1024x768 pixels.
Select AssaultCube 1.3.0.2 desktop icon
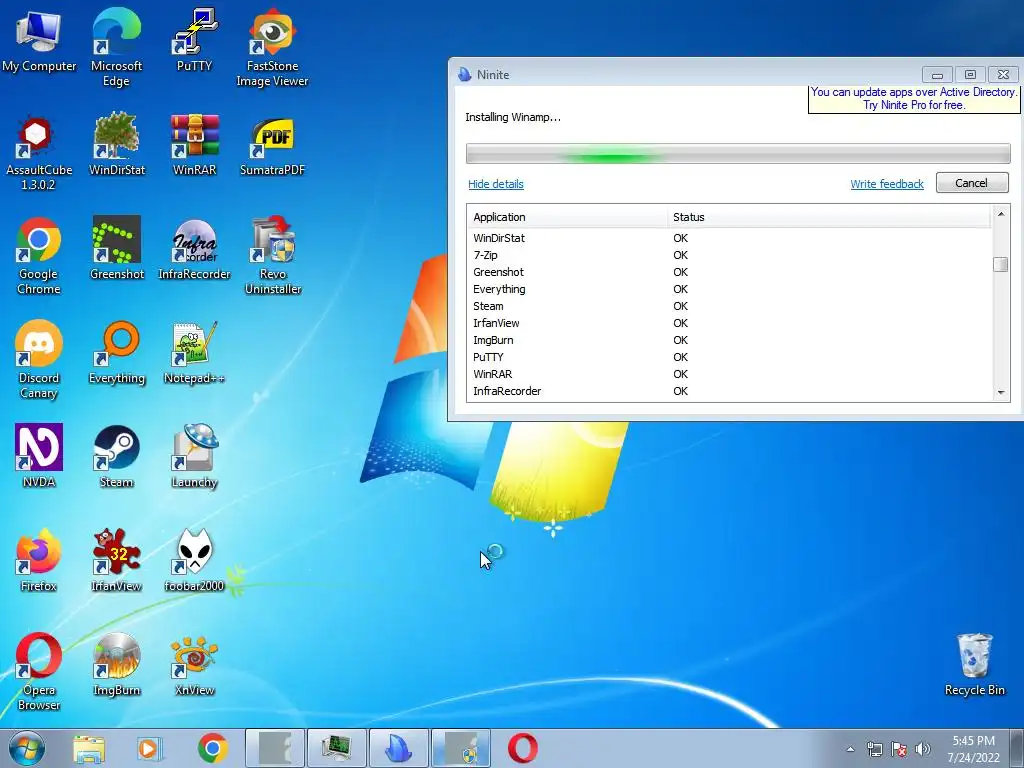(39, 152)
